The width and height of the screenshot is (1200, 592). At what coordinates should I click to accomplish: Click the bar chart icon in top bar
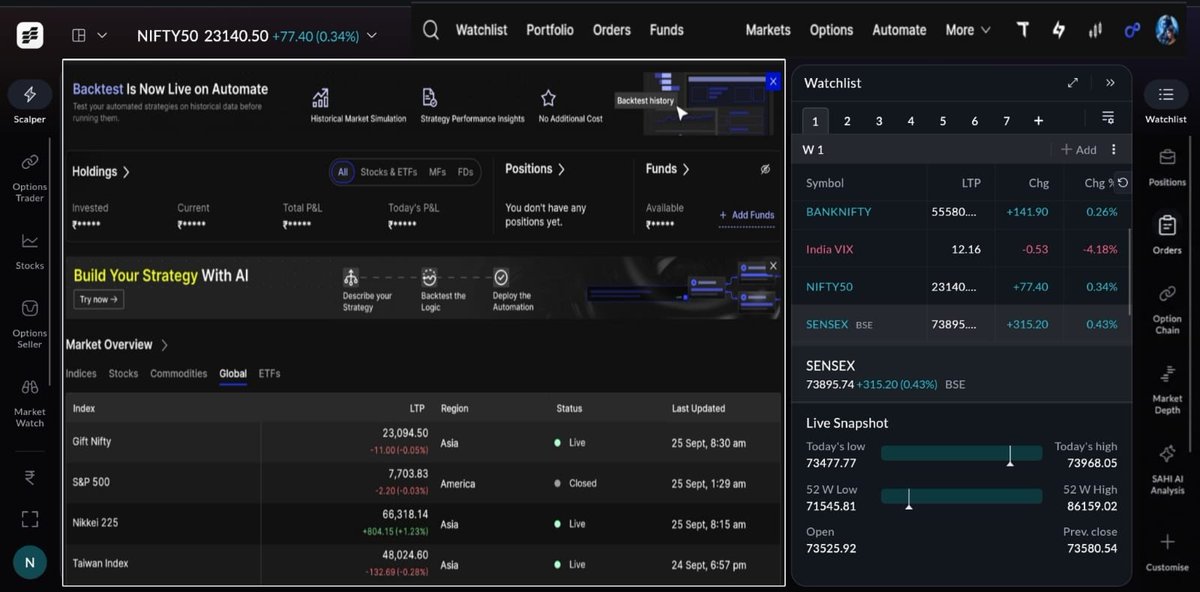(x=1095, y=30)
